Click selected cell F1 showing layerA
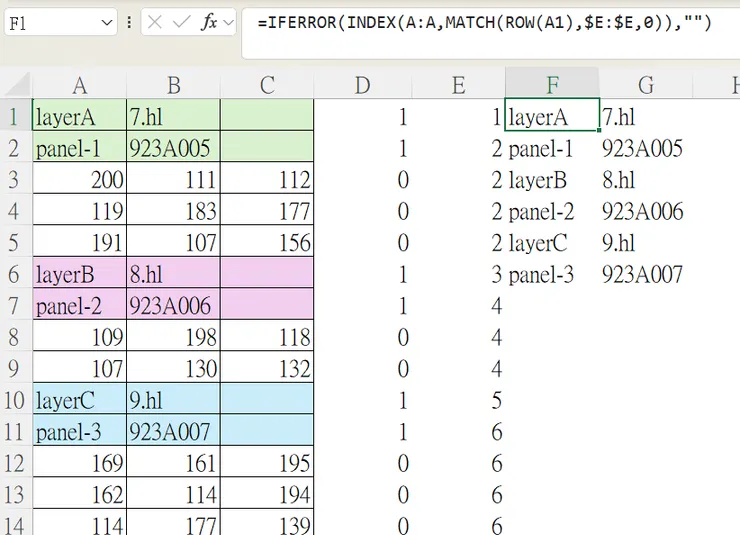This screenshot has height=535, width=740. click(x=552, y=115)
